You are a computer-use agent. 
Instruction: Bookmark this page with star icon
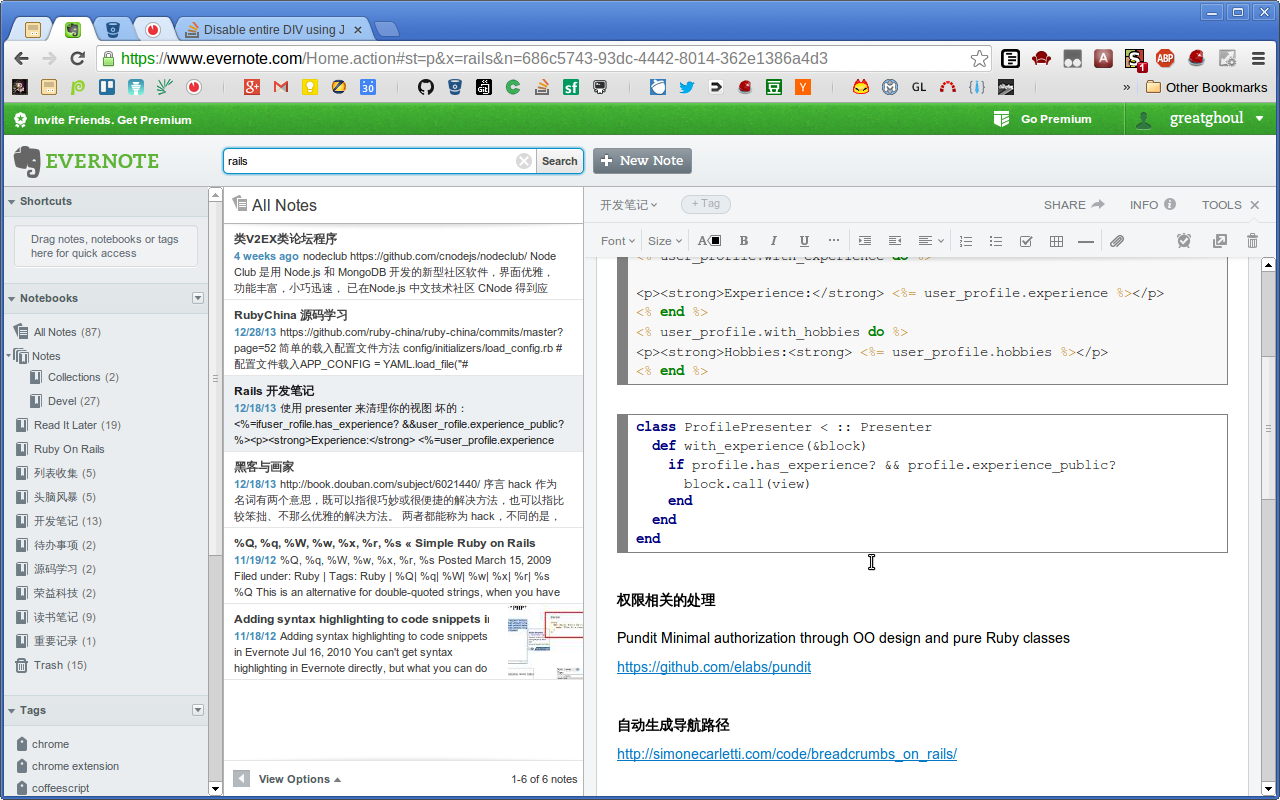pos(979,58)
